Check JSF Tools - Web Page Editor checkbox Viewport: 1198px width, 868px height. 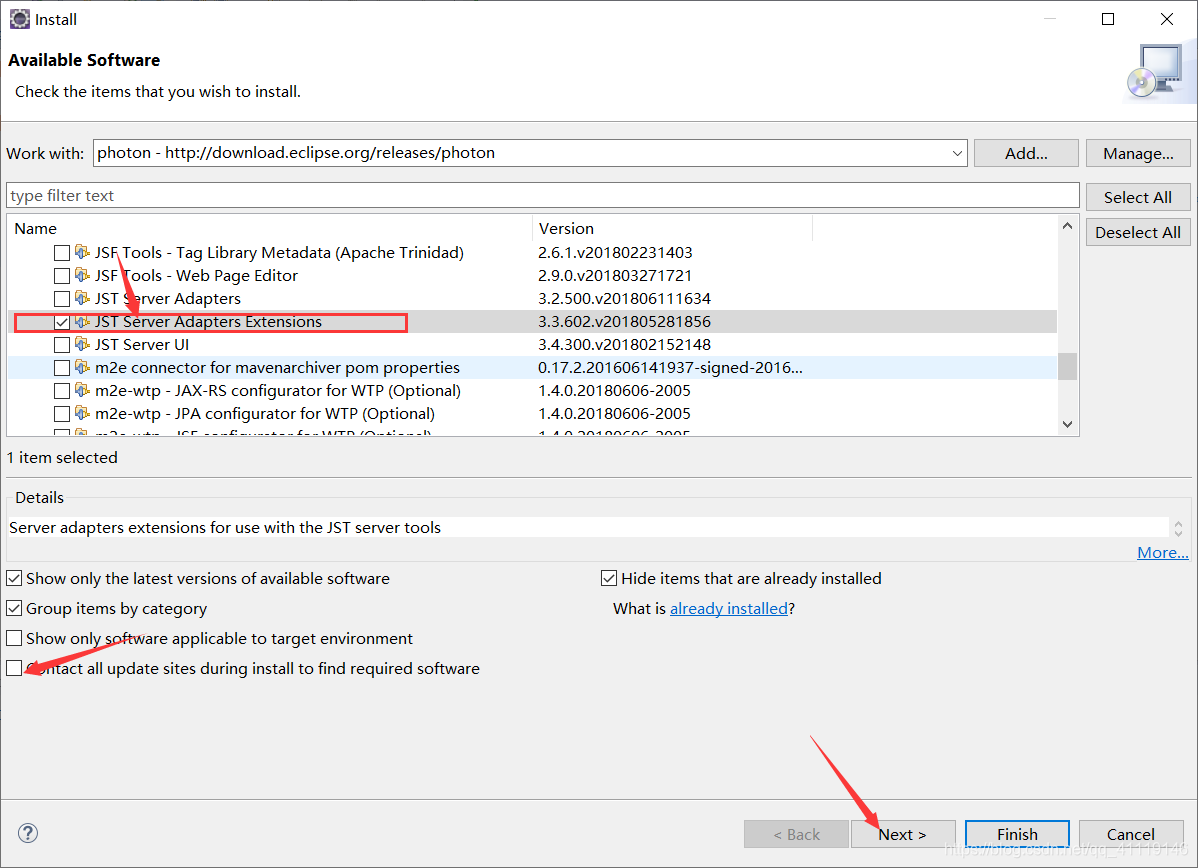click(x=62, y=276)
